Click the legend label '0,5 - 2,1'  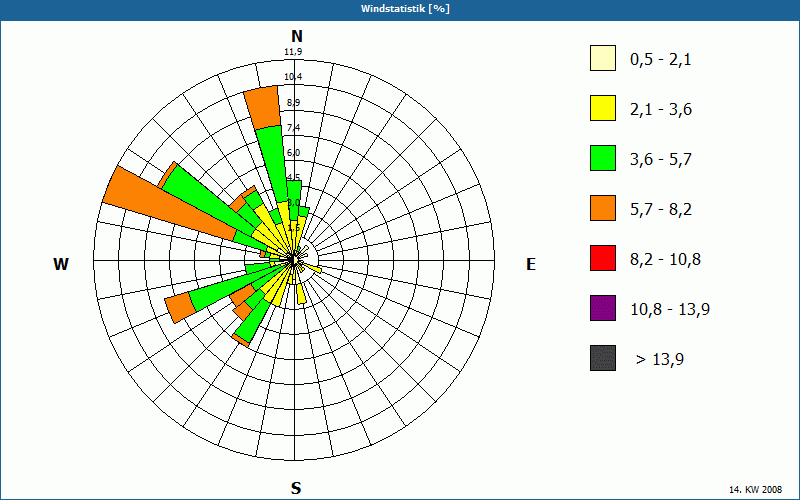coord(661,60)
